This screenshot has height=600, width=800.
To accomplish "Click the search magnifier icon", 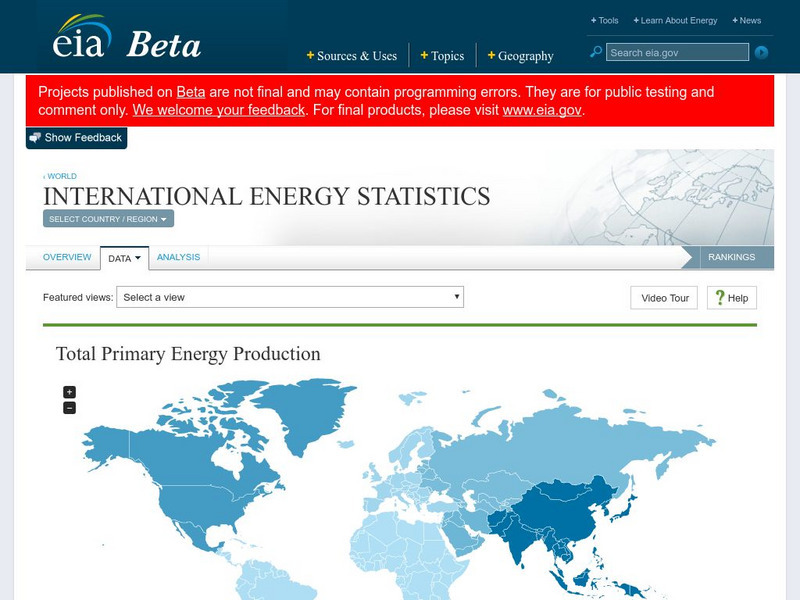I will pyautogui.click(x=597, y=51).
